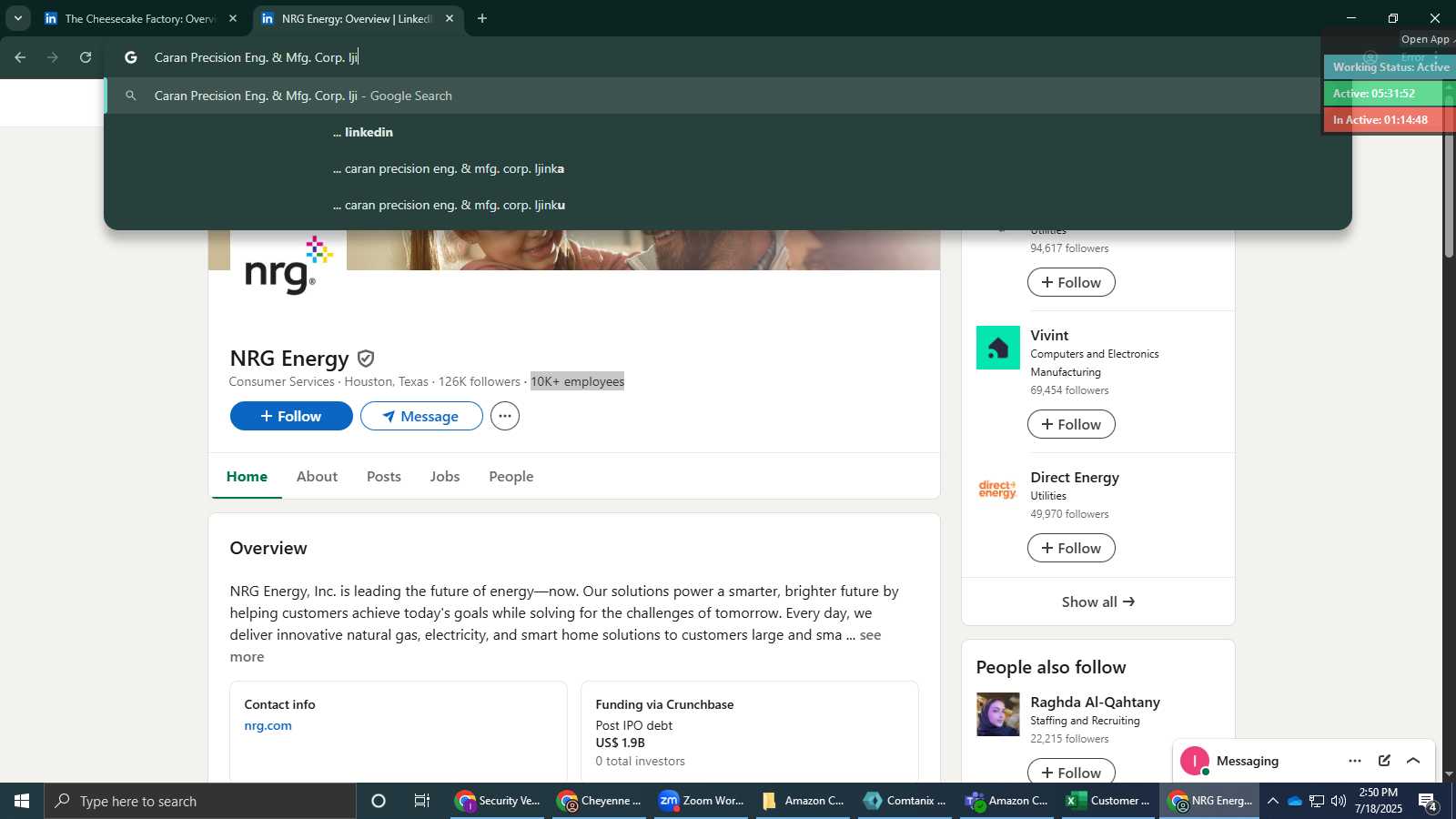Open the Posts tab
1456x819 pixels.
pyautogui.click(x=384, y=476)
